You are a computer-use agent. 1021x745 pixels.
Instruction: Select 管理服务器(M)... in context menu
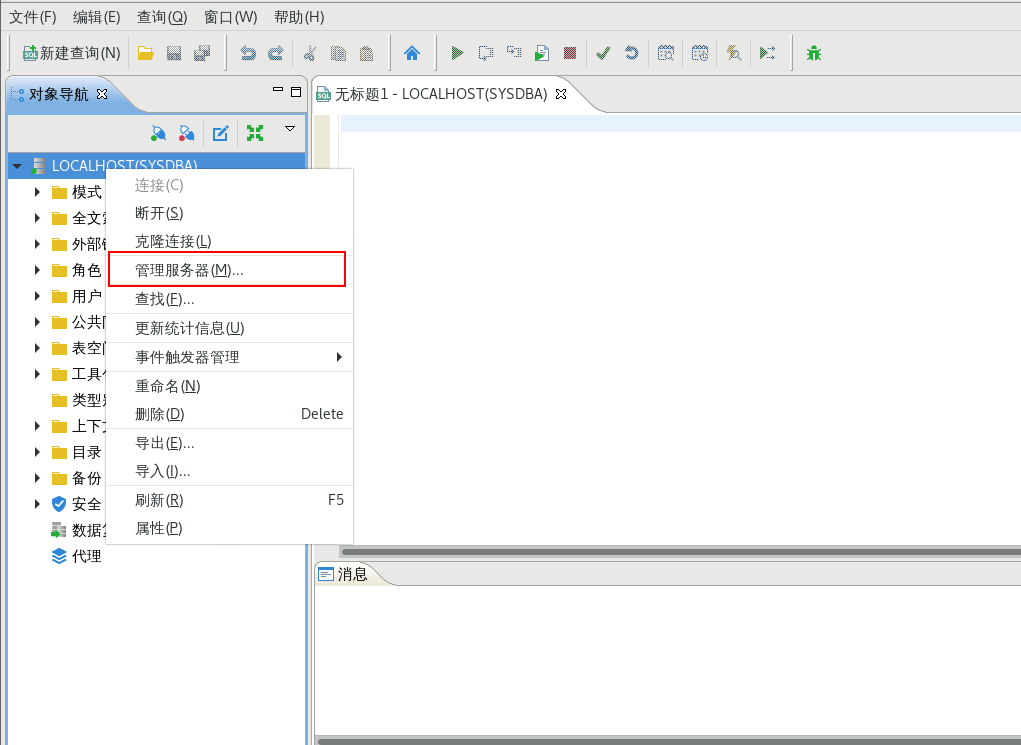tap(229, 270)
